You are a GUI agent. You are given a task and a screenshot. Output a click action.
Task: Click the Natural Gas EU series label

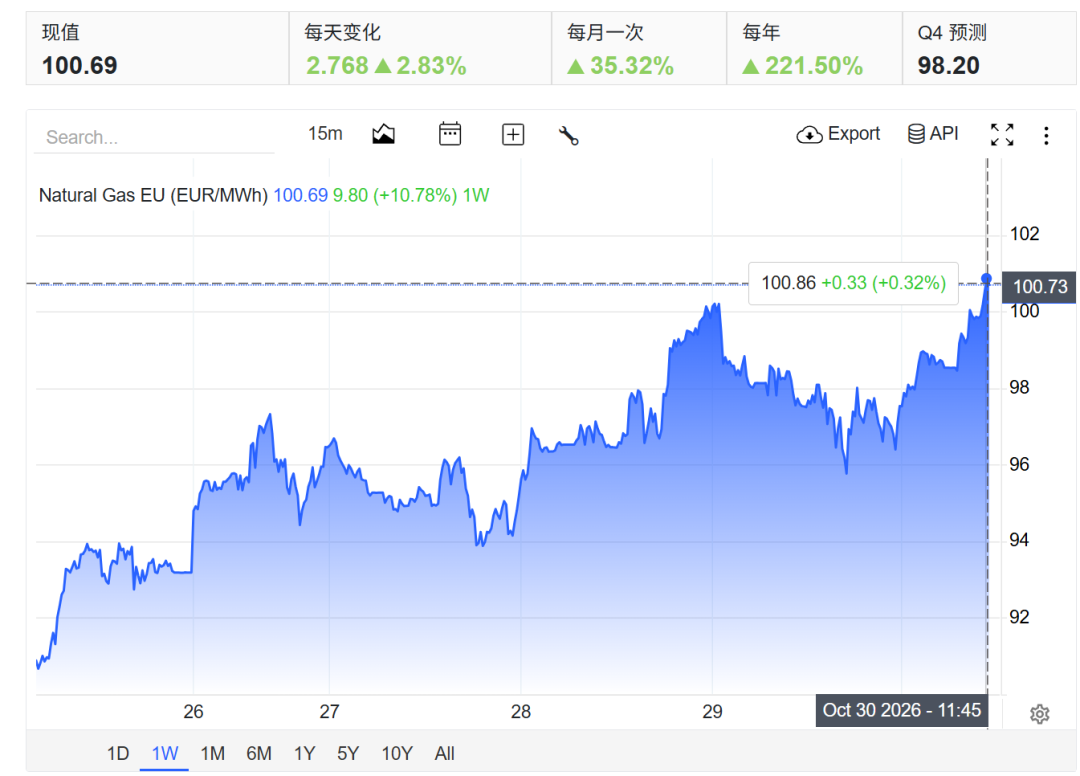pyautogui.click(x=153, y=196)
